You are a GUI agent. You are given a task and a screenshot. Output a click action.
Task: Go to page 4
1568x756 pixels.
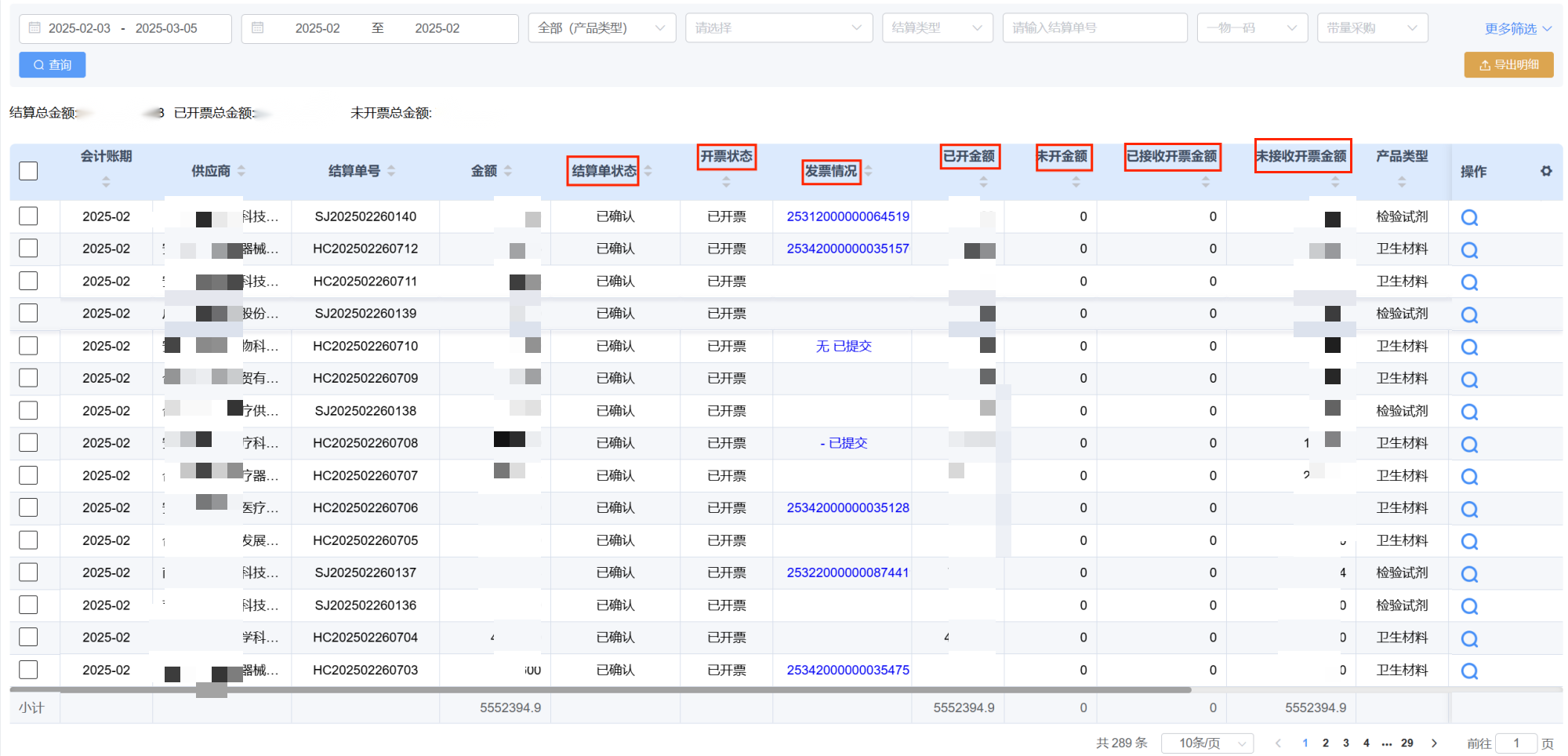[x=1367, y=743]
